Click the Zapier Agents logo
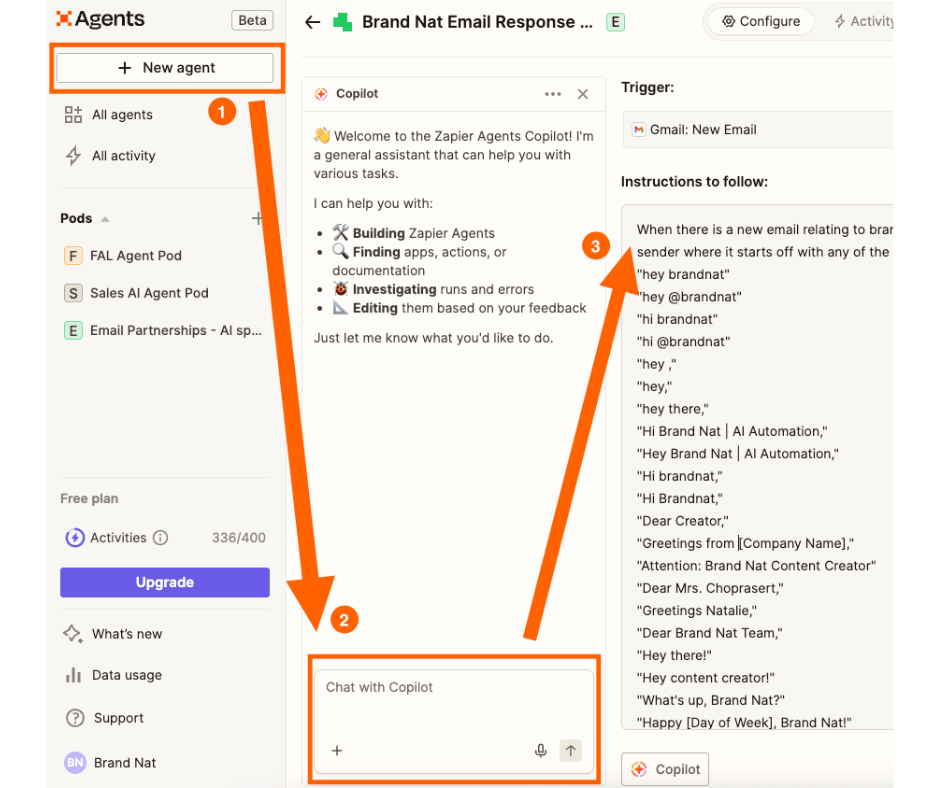940x788 pixels. coord(101,19)
